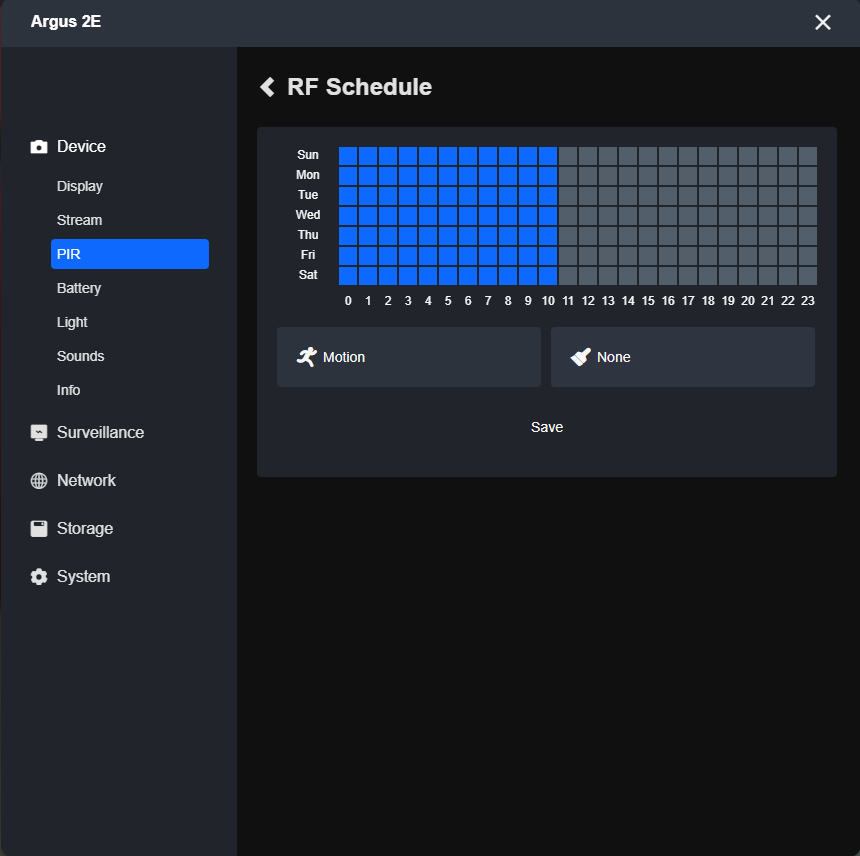Click the hour 14 column label
This screenshot has height=856, width=860.
click(x=628, y=301)
